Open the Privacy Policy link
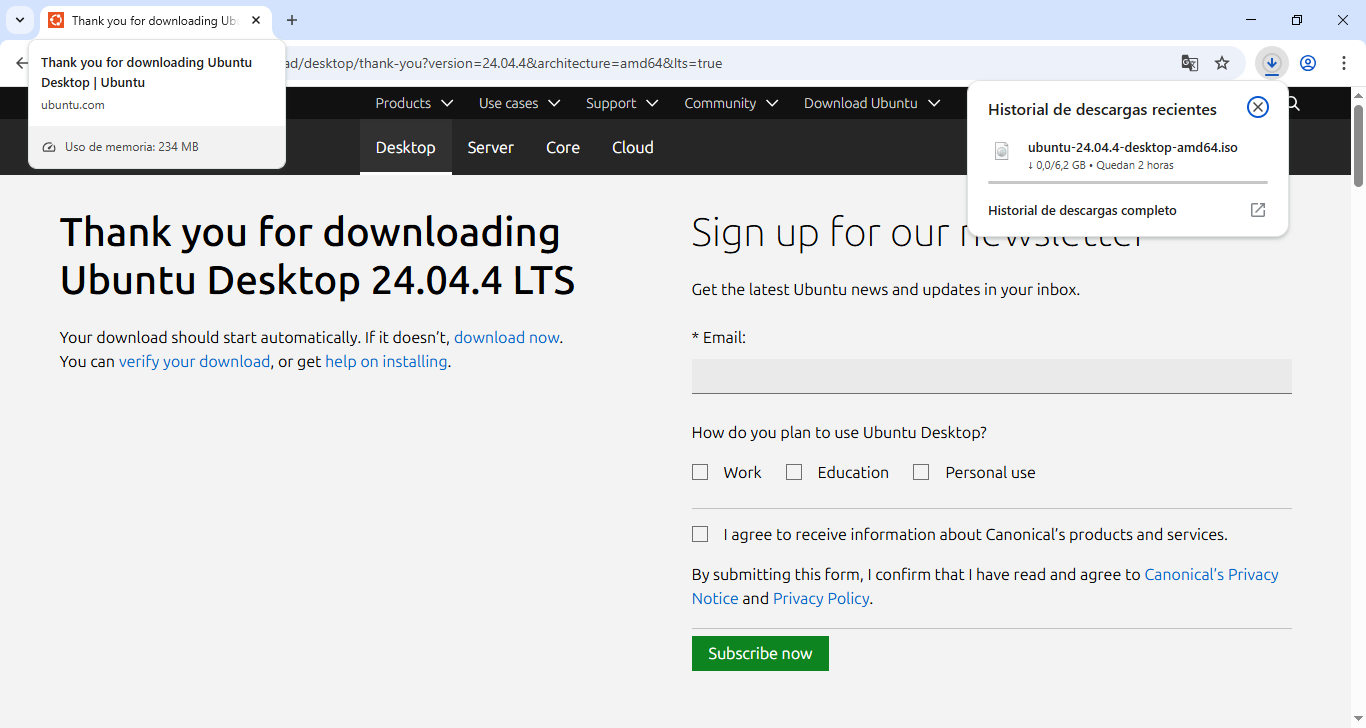1366x728 pixels. [x=821, y=599]
